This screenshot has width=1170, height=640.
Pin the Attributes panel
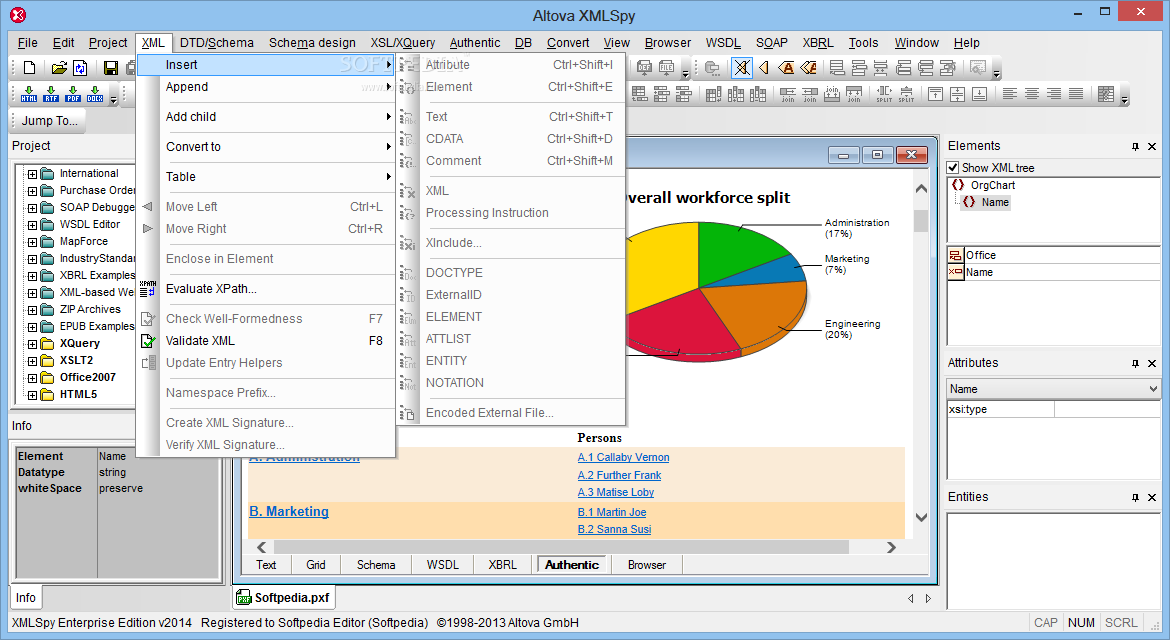pyautogui.click(x=1135, y=363)
